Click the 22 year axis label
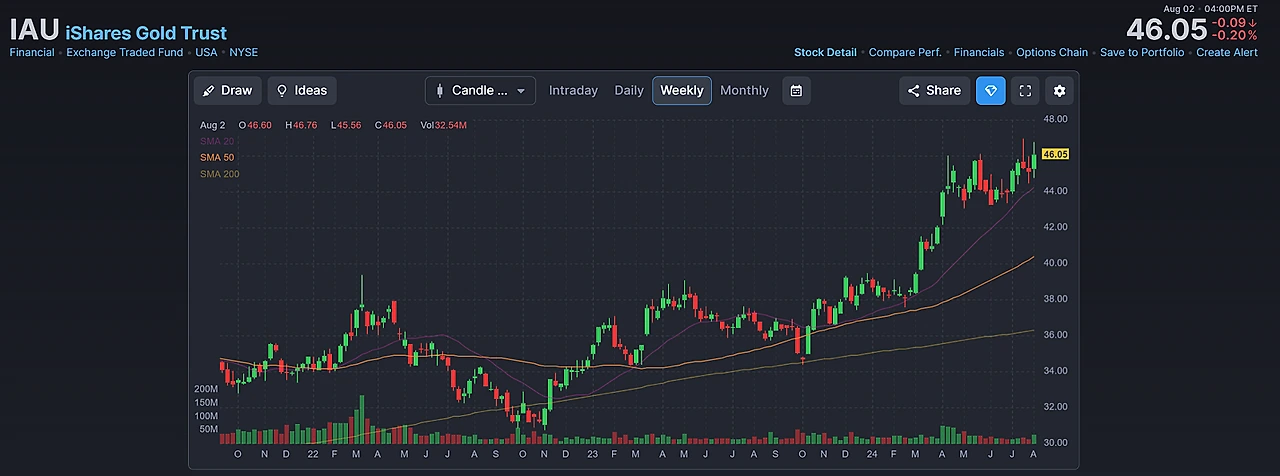Viewport: 1280px width, 476px height. coord(313,453)
